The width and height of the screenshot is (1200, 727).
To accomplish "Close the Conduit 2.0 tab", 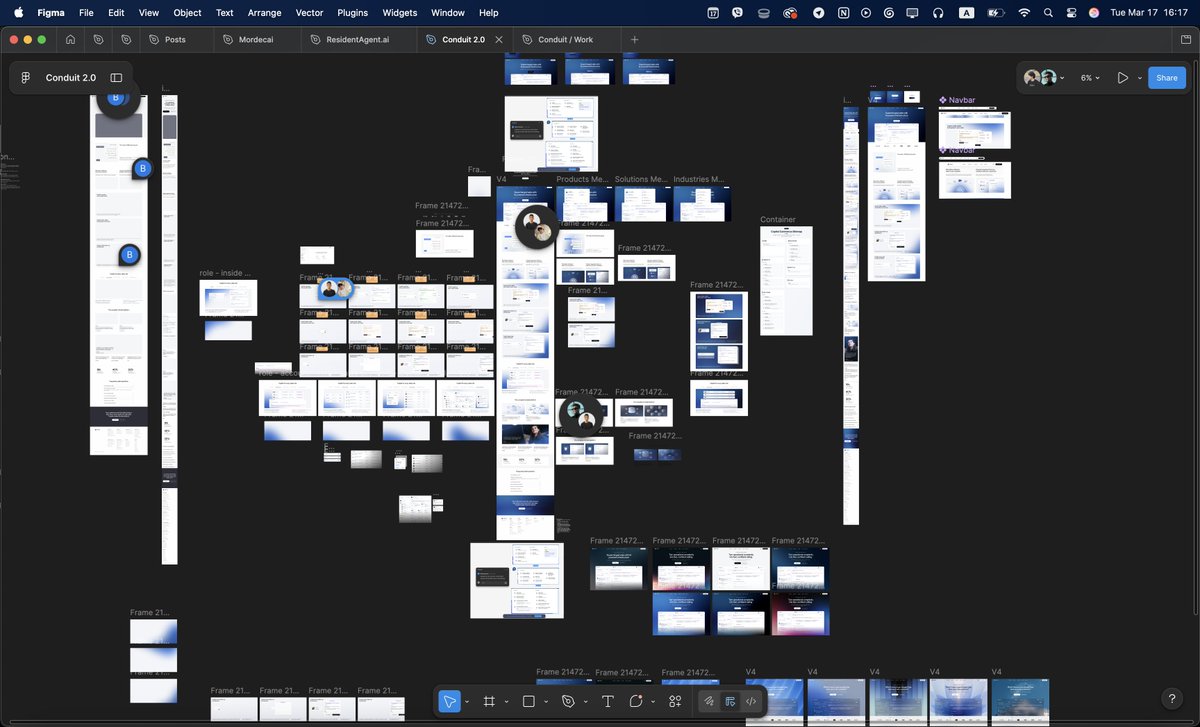I will tap(500, 39).
